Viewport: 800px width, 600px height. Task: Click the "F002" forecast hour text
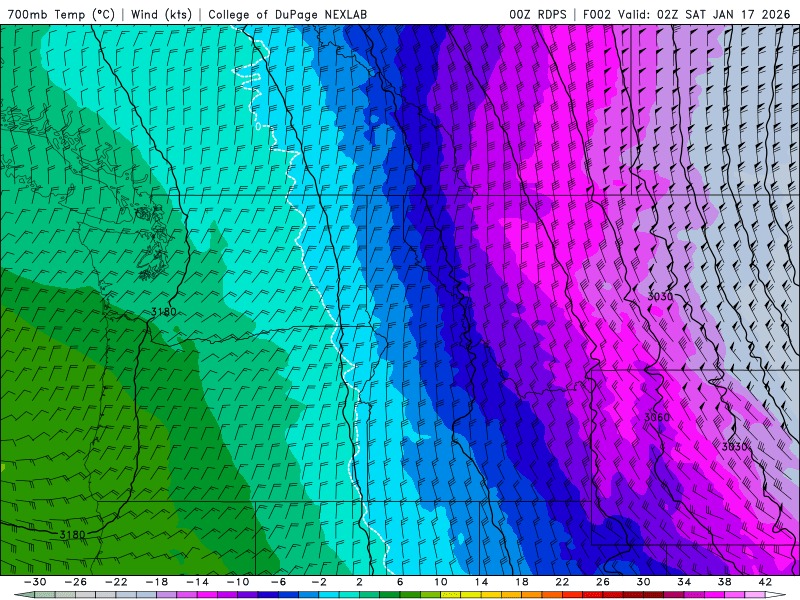596,14
